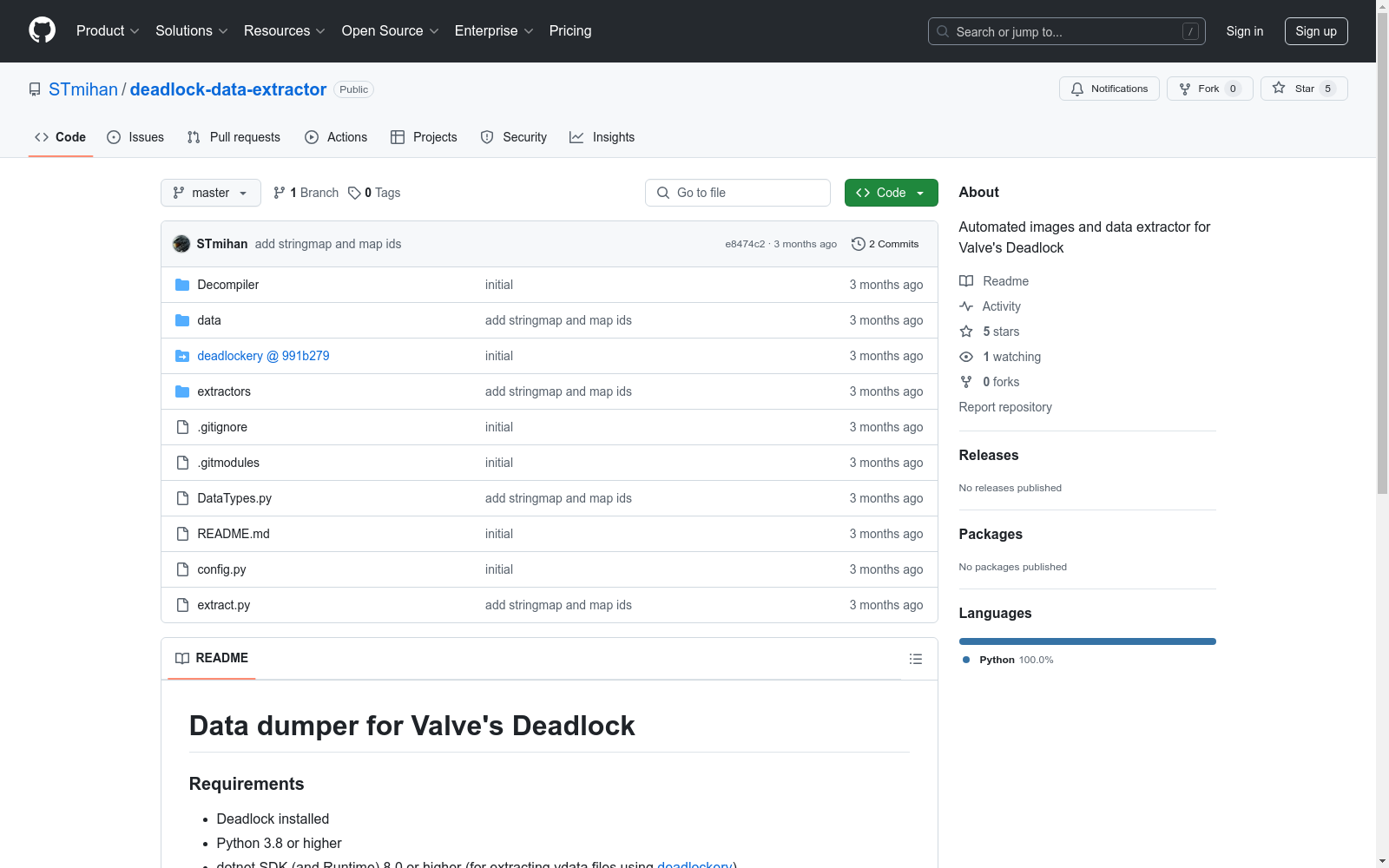Viewport: 1389px width, 868px height.
Task: Click the tag icon next to Tags
Action: click(354, 193)
